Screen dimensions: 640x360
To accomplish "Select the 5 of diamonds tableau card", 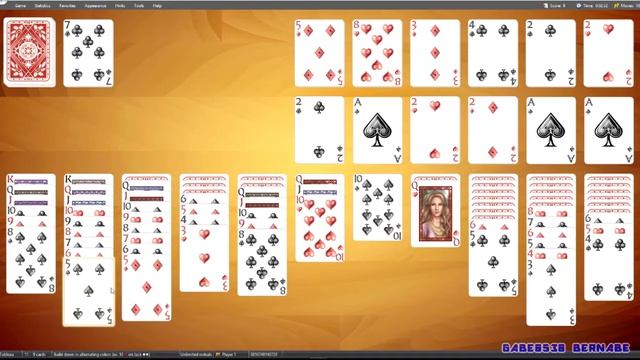I will (x=147, y=288).
